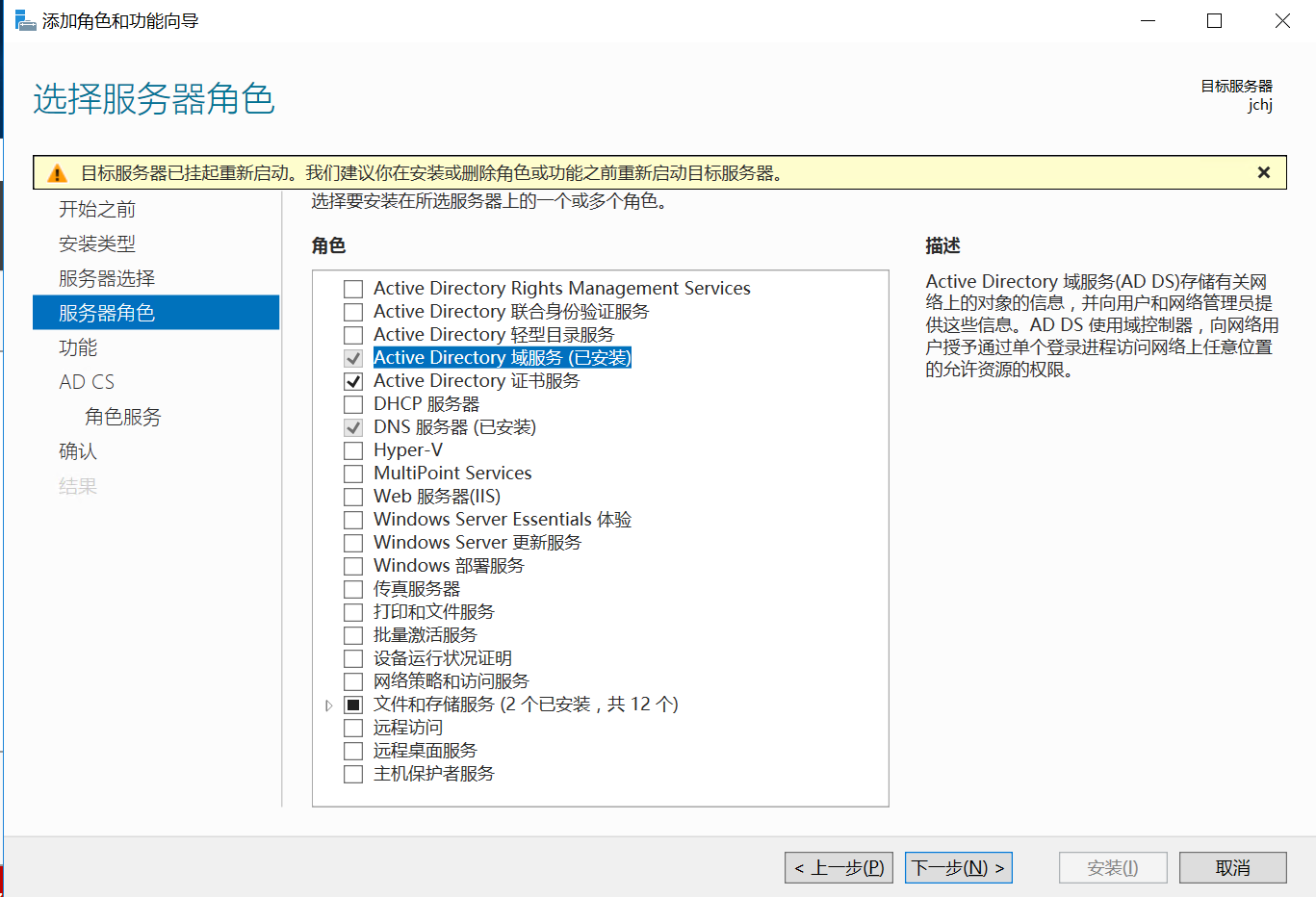
Task: Select the 主机保护者服务 role label
Action: click(x=434, y=774)
